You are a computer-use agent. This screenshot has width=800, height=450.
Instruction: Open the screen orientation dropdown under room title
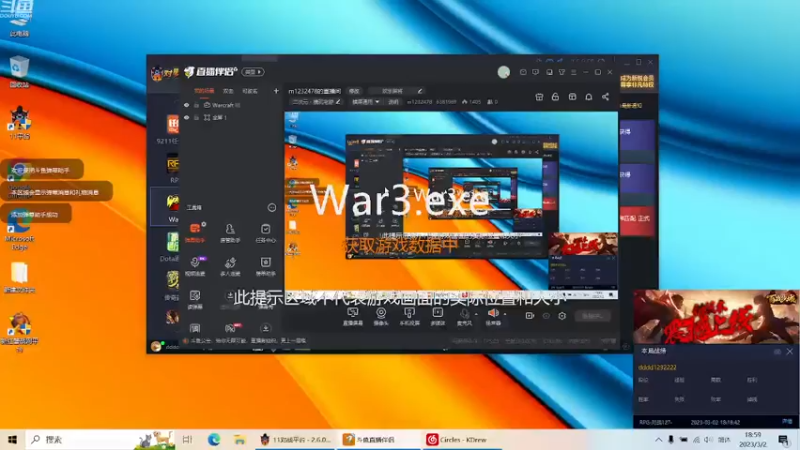tap(365, 102)
